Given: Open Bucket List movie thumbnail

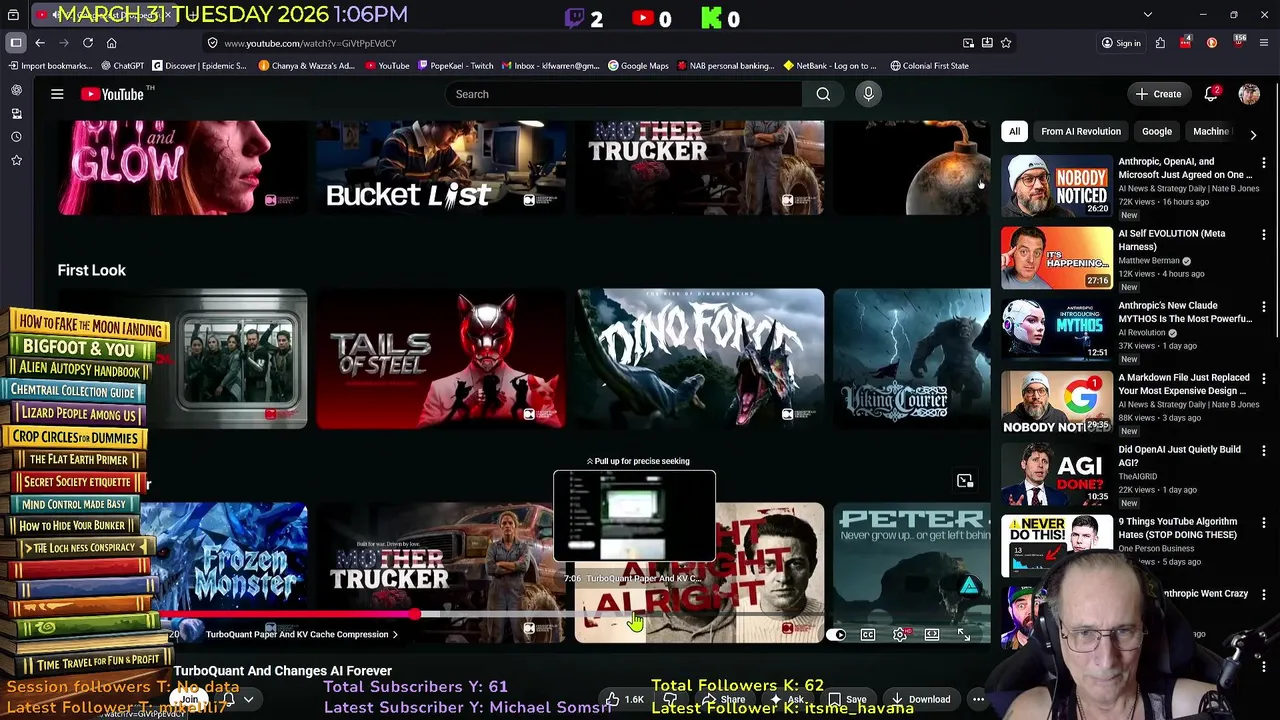Looking at the screenshot, I should (x=441, y=168).
